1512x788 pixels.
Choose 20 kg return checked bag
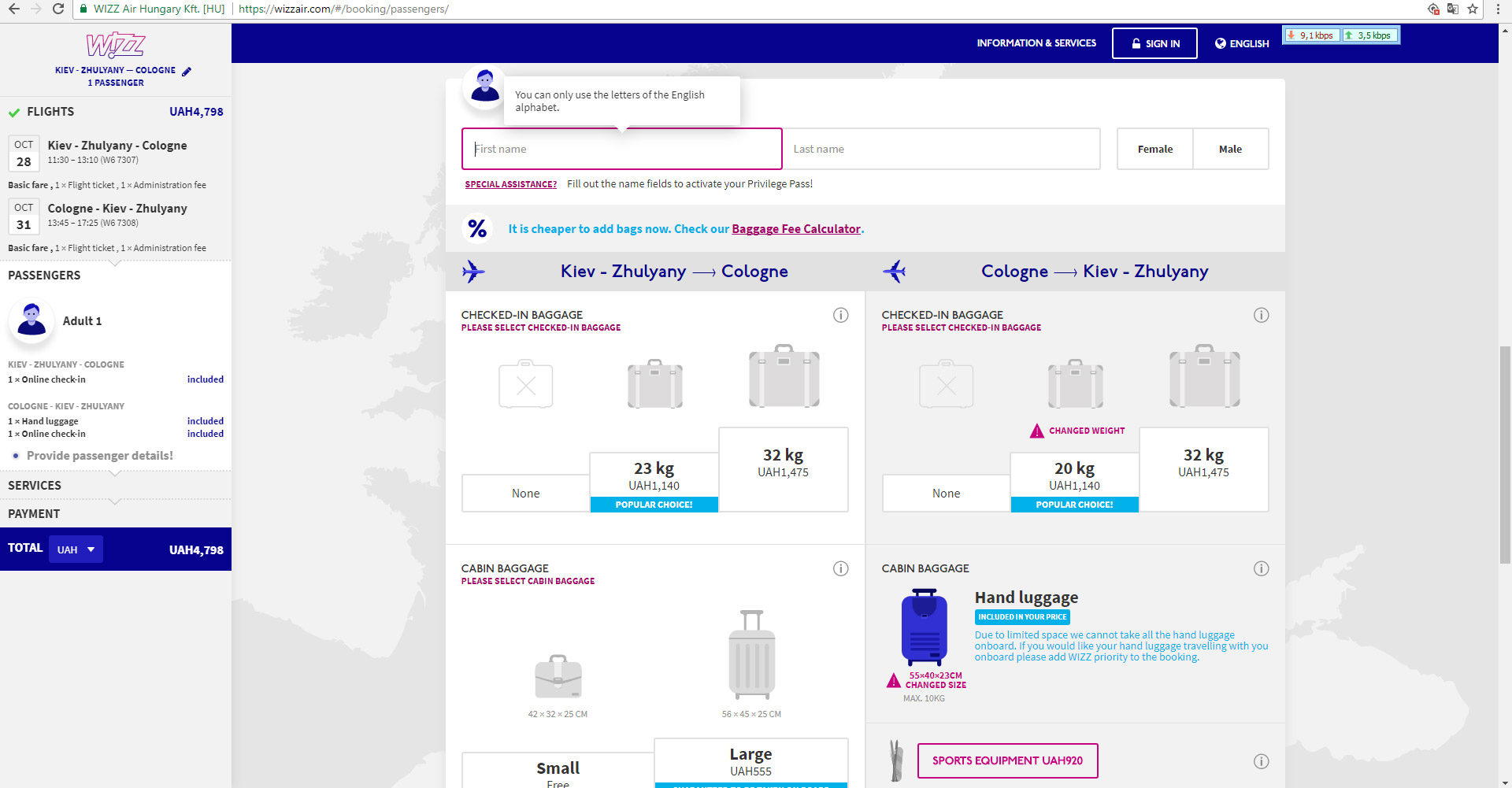(x=1075, y=483)
